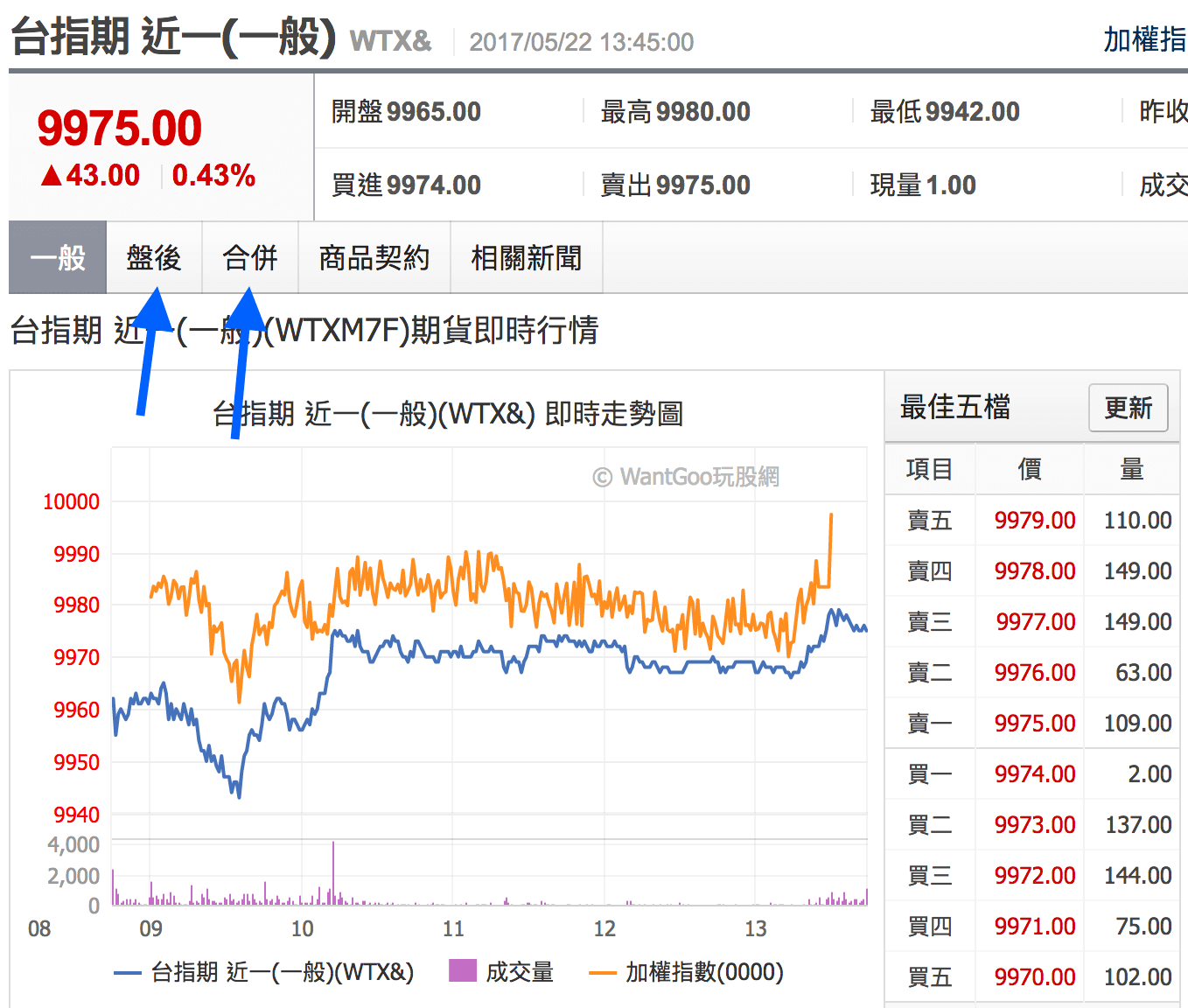Click the 量 column header
1188x1008 pixels.
pyautogui.click(x=1132, y=469)
